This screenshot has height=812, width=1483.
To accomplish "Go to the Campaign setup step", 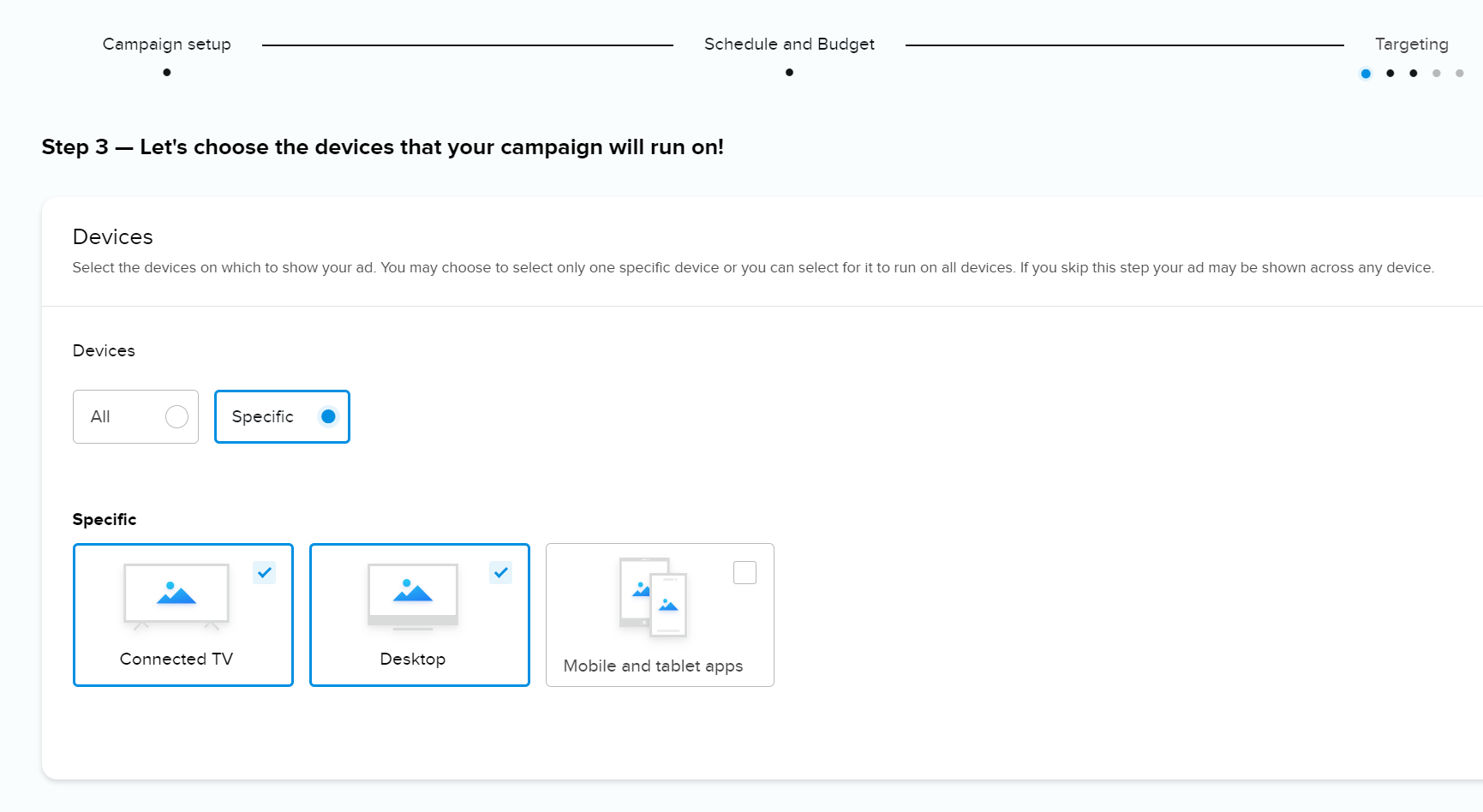I will (167, 44).
